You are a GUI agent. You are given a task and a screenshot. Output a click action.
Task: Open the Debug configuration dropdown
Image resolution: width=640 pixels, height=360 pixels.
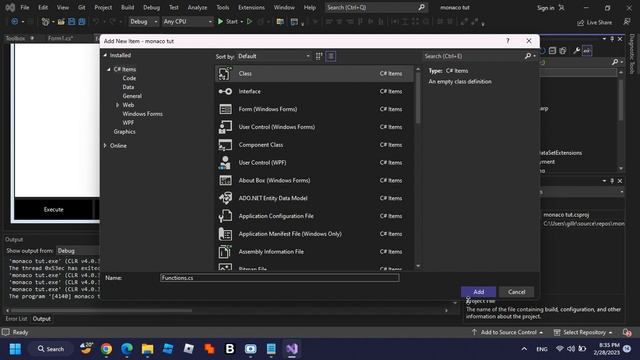coord(144,22)
